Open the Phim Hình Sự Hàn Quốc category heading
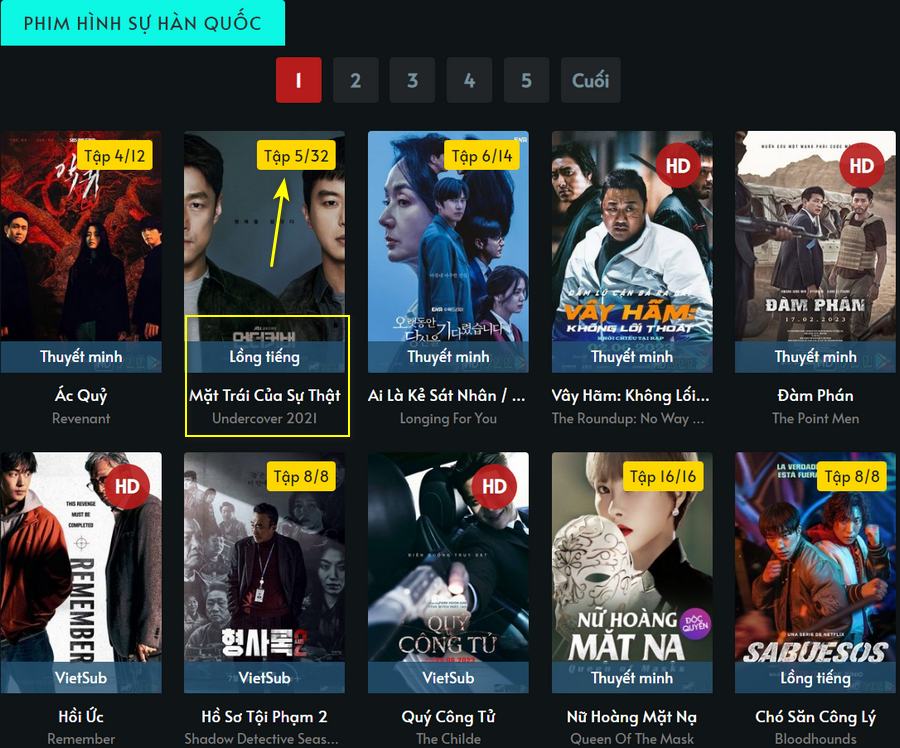The image size is (900, 748). (x=142, y=23)
